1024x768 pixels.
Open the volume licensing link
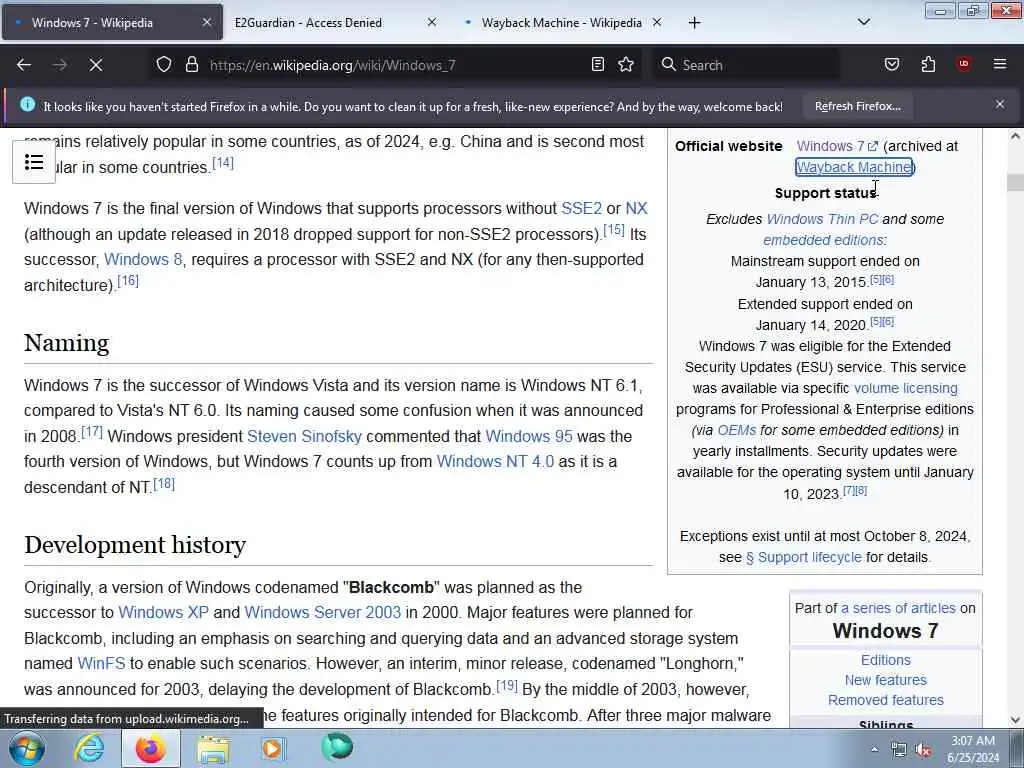[x=906, y=388]
